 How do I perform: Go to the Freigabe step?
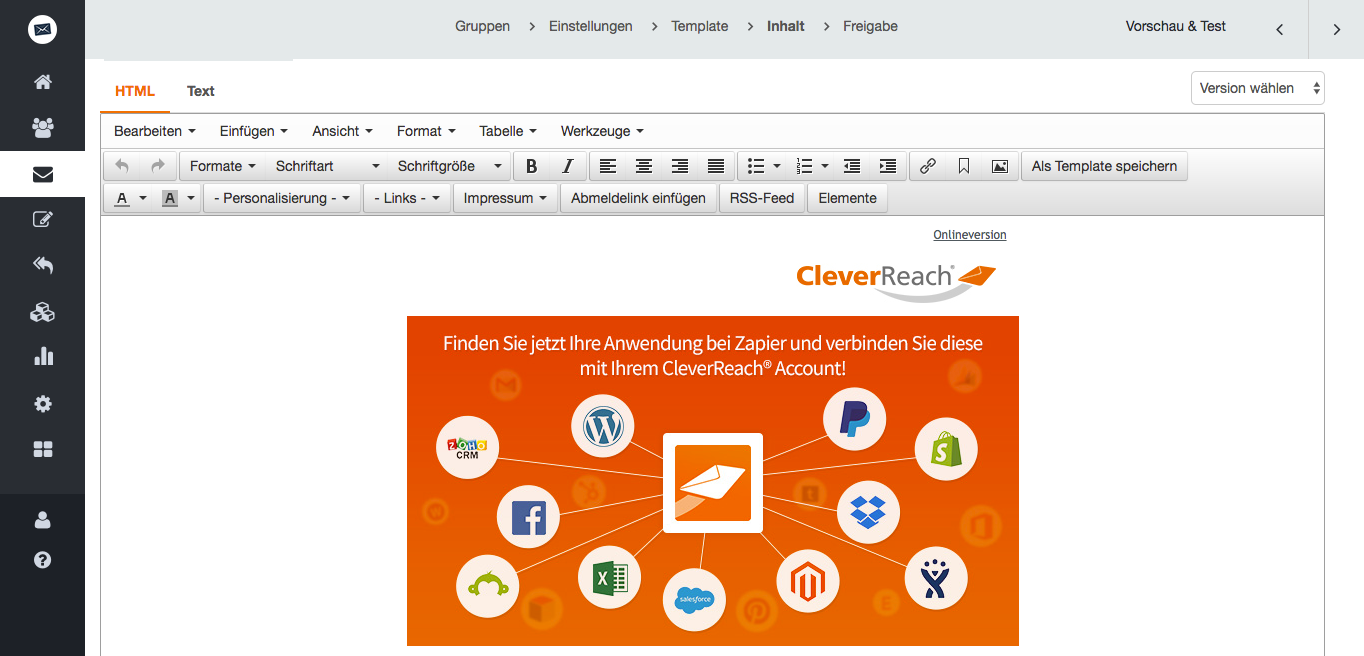870,27
